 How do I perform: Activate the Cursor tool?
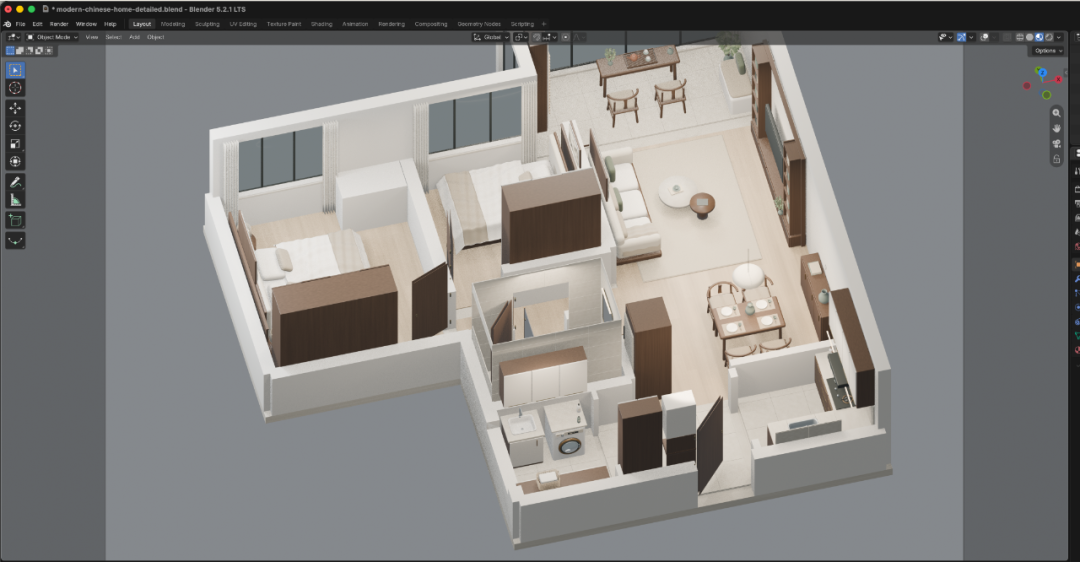click(x=15, y=87)
